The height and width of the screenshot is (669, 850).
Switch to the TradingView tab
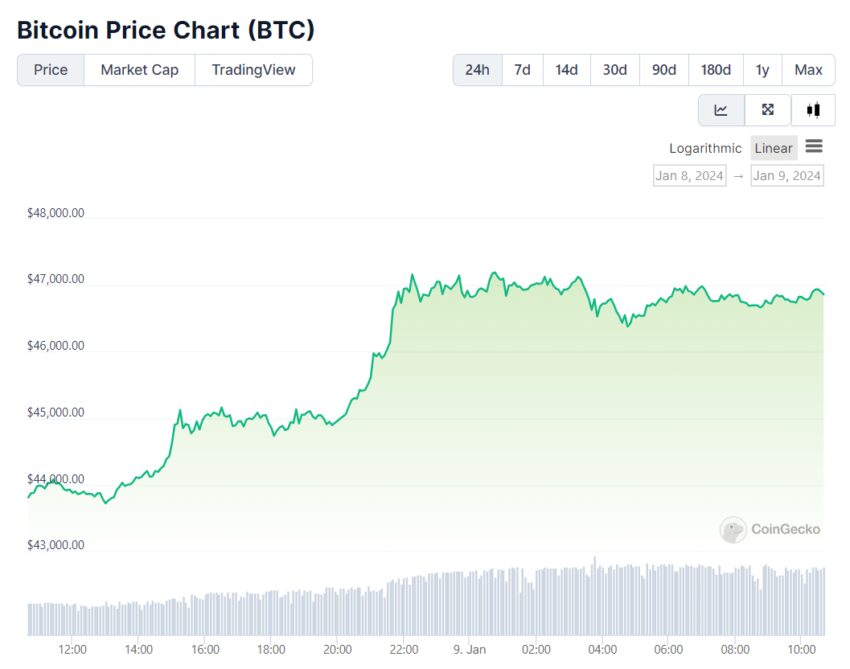(x=254, y=70)
